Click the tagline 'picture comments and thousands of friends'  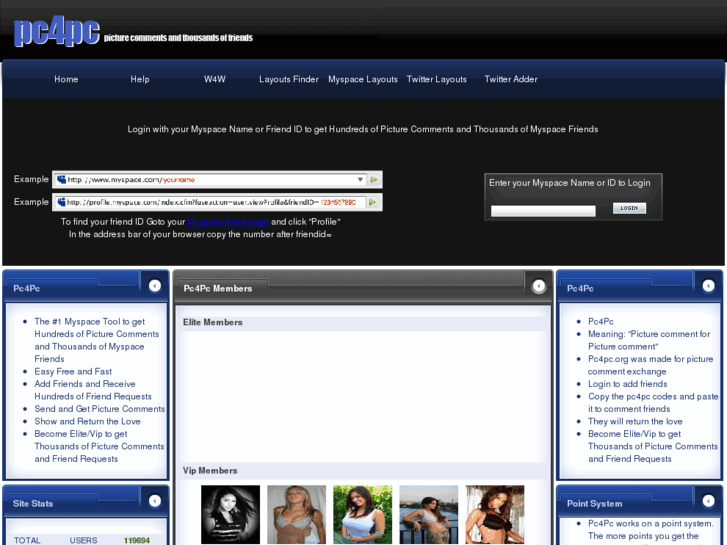click(178, 38)
